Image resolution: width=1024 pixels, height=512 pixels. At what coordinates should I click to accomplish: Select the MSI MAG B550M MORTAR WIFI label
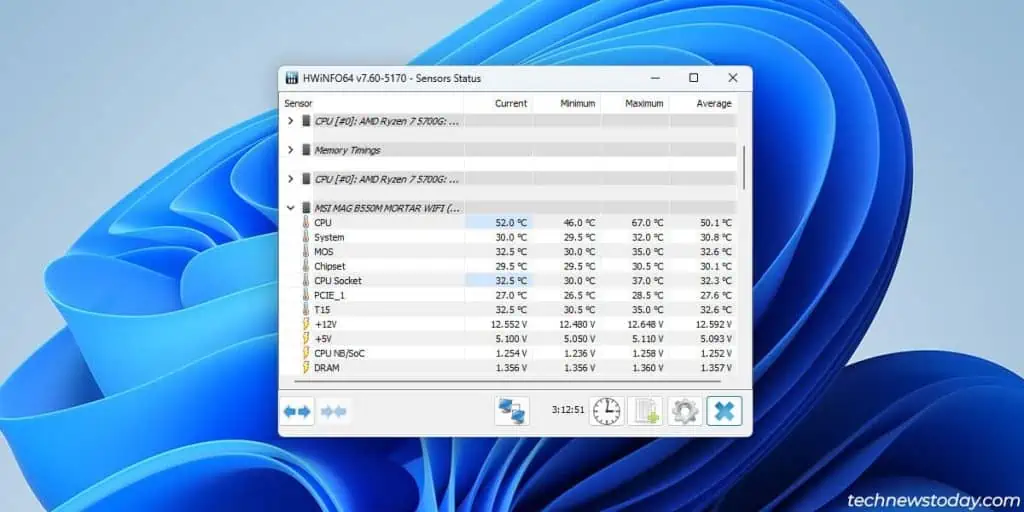[x=387, y=208]
